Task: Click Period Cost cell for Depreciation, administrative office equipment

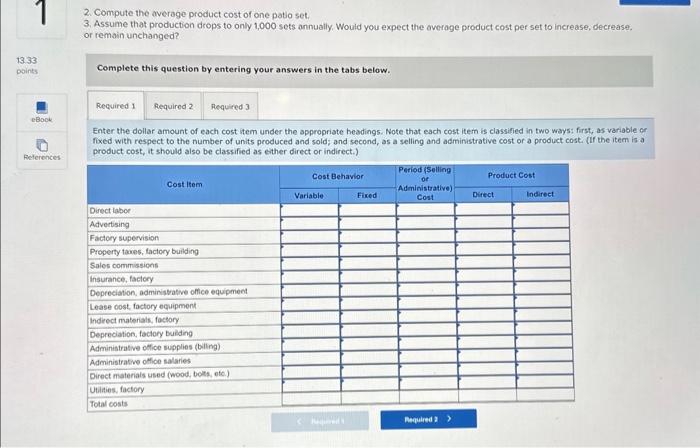Action: pos(427,290)
